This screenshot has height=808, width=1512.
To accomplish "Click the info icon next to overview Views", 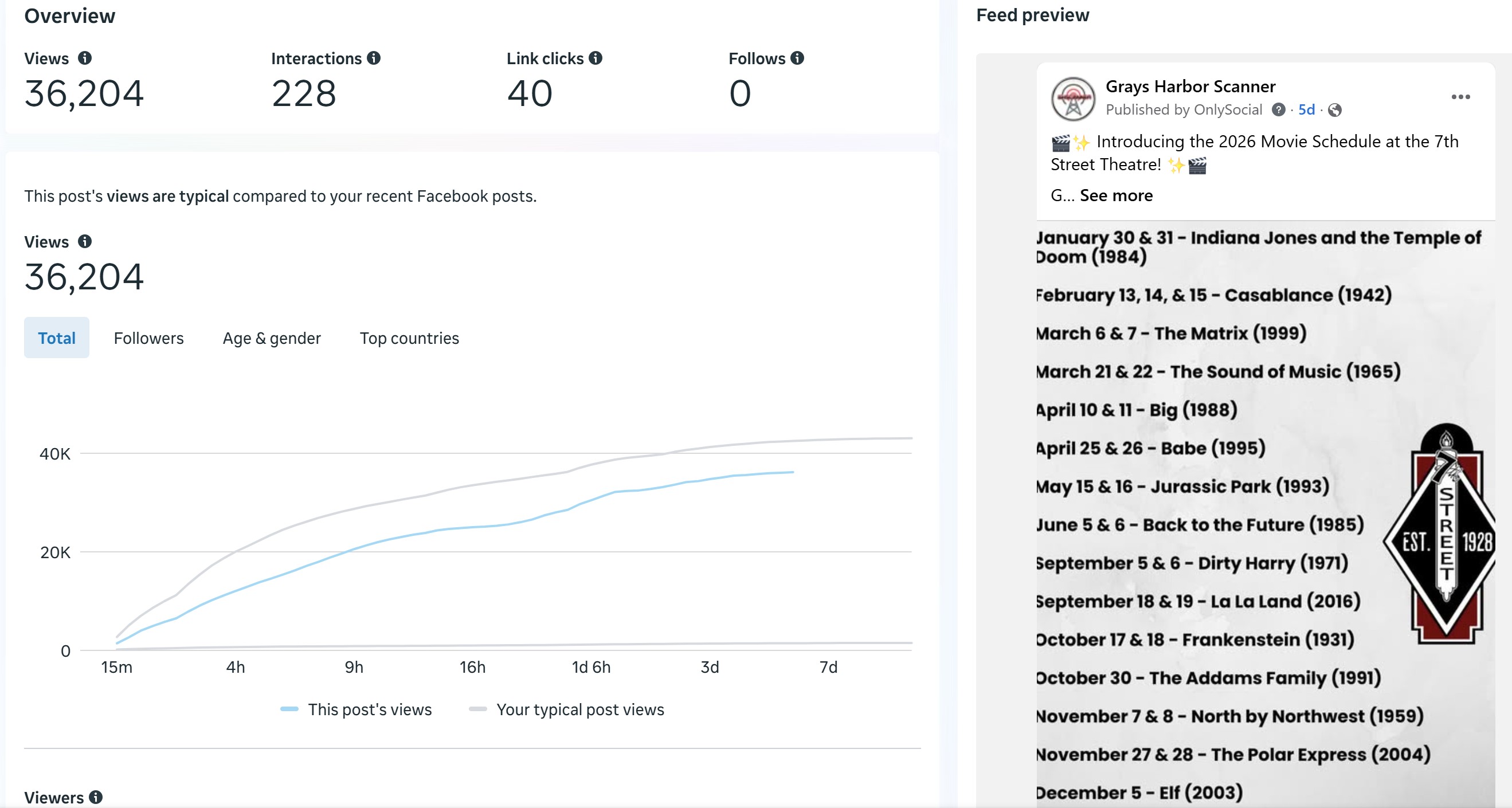I will (x=84, y=58).
